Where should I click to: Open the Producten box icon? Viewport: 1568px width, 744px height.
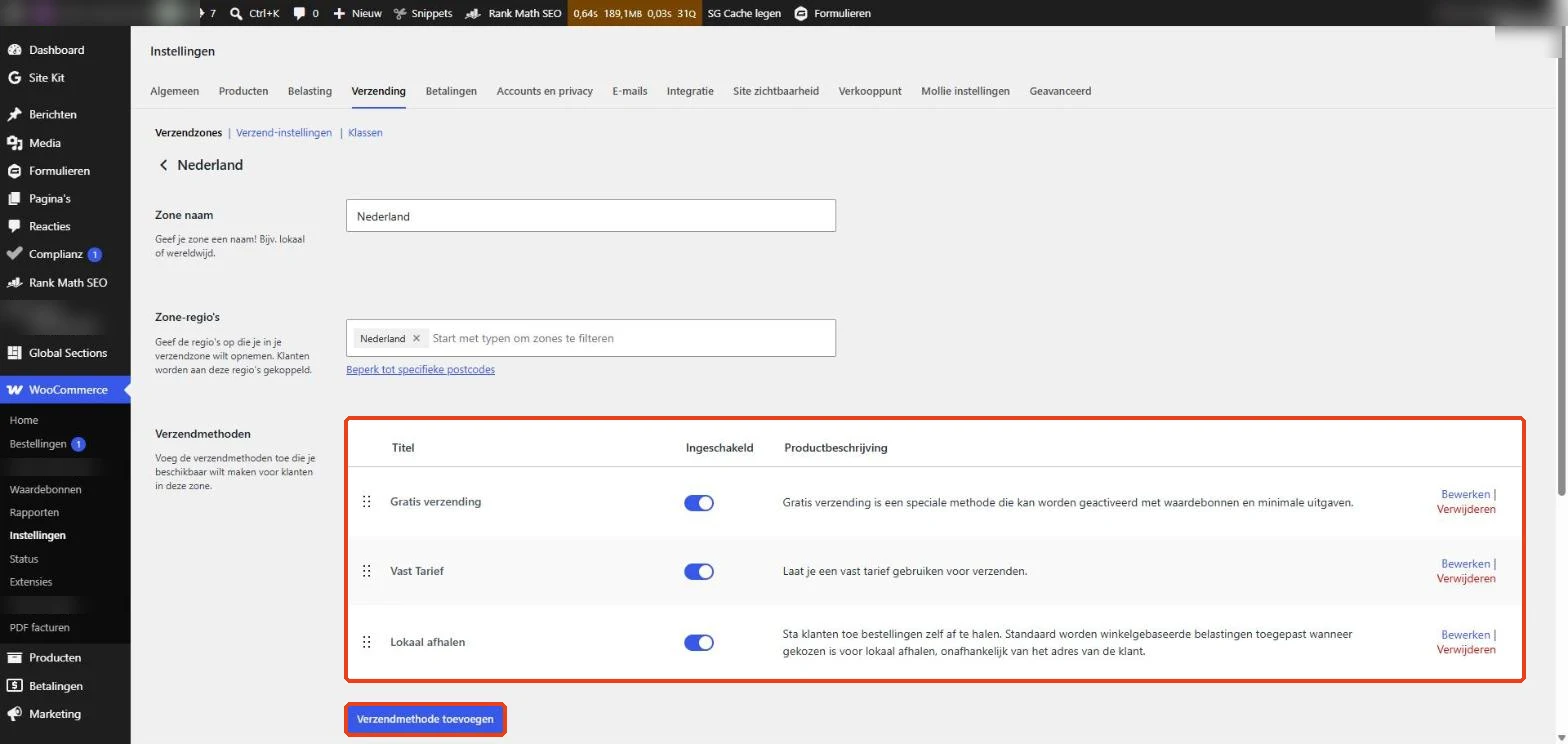pyautogui.click(x=14, y=658)
